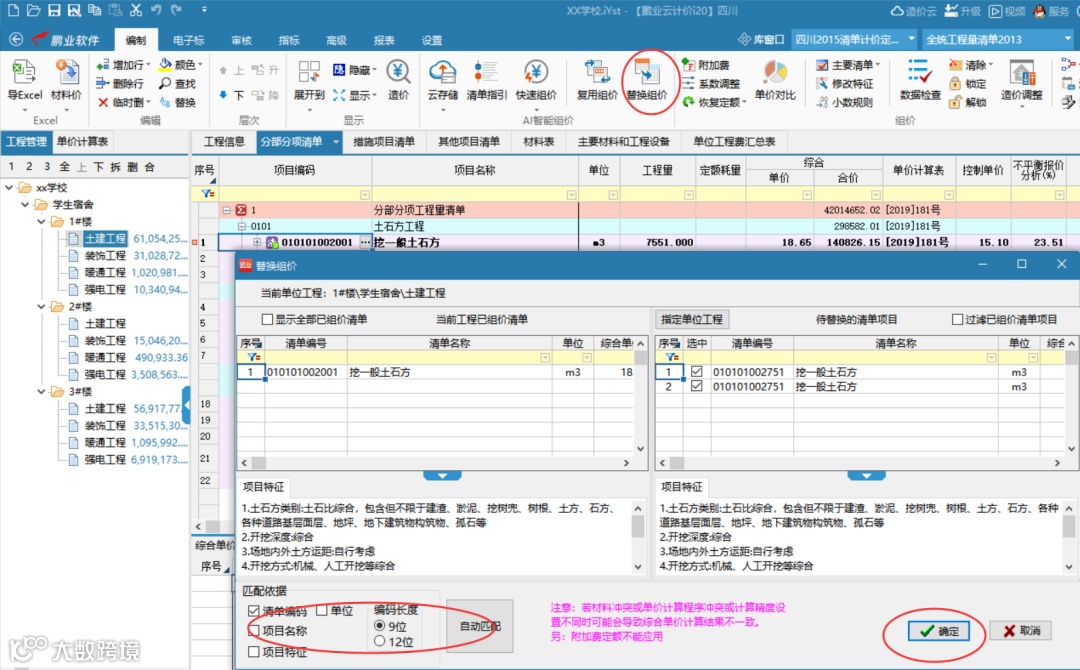Click the 导Excel import icon
The height and width of the screenshot is (670, 1080).
coord(24,72)
